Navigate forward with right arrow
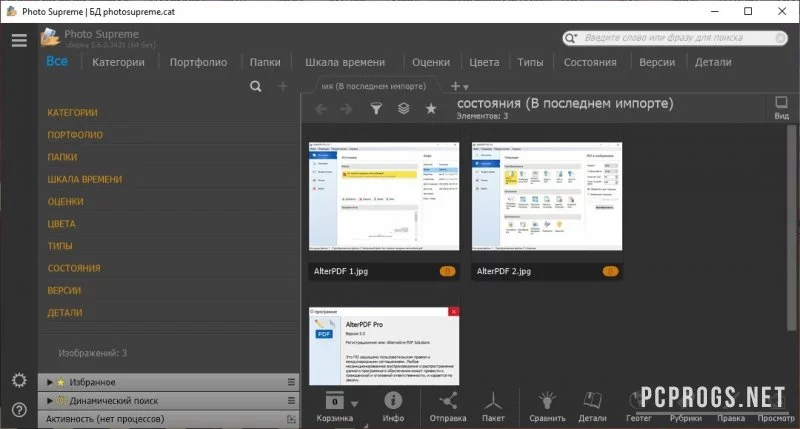The width and height of the screenshot is (800, 429). pos(346,109)
